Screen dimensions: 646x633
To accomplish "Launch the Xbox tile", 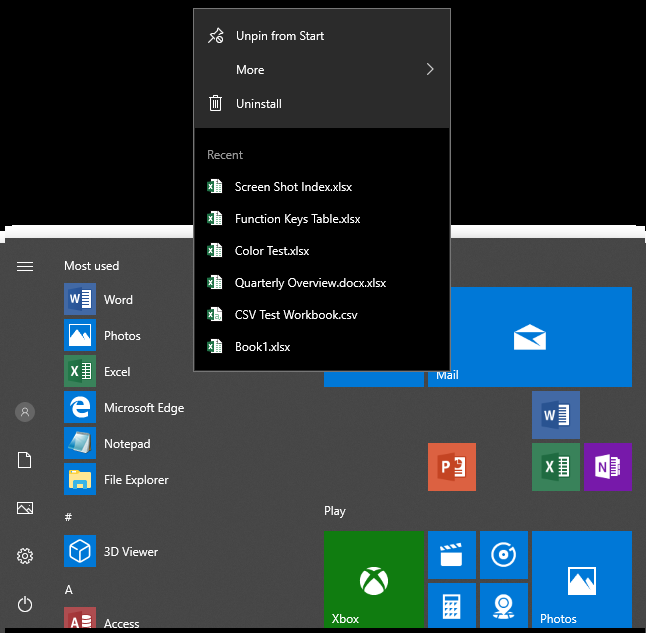I will click(x=374, y=579).
